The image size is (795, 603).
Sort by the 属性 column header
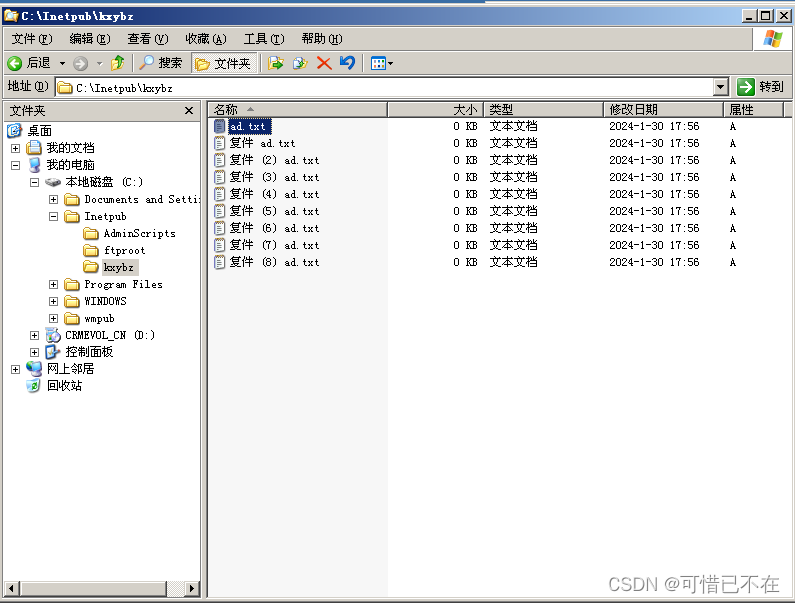pos(753,110)
